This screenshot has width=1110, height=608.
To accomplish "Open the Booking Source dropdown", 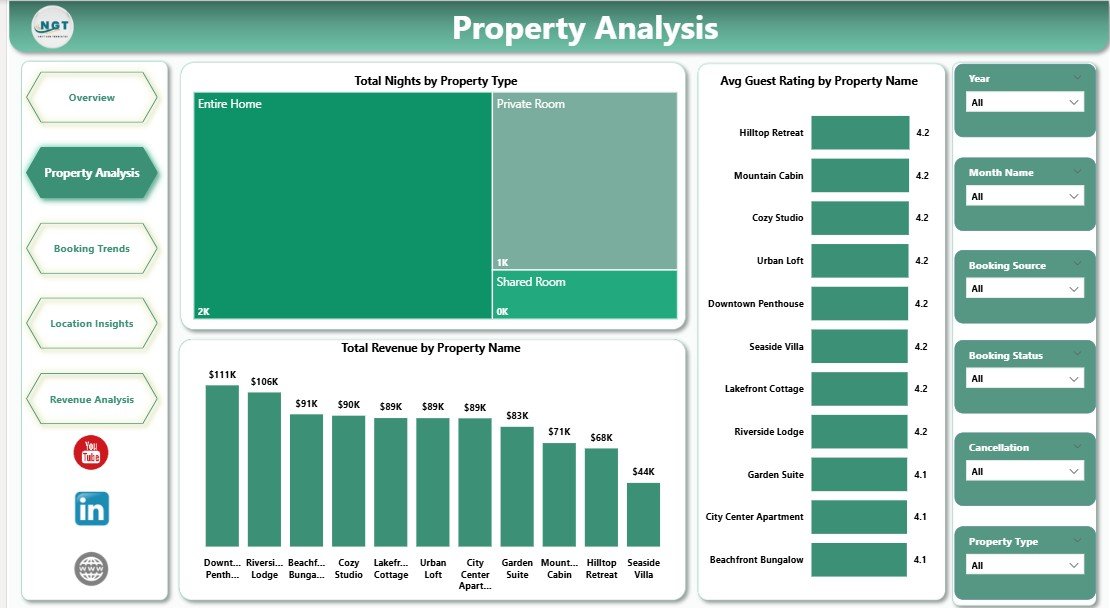I will [x=1025, y=289].
